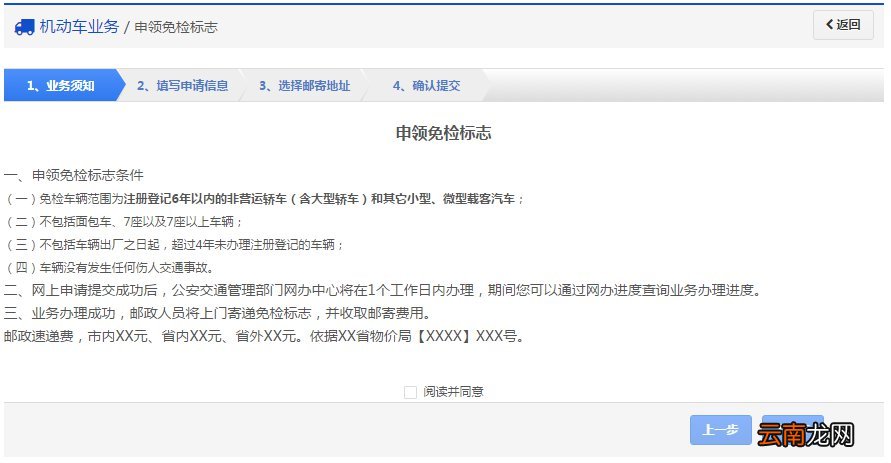Click the 邮政速递费 fee line
The image size is (891, 463).
264,336
